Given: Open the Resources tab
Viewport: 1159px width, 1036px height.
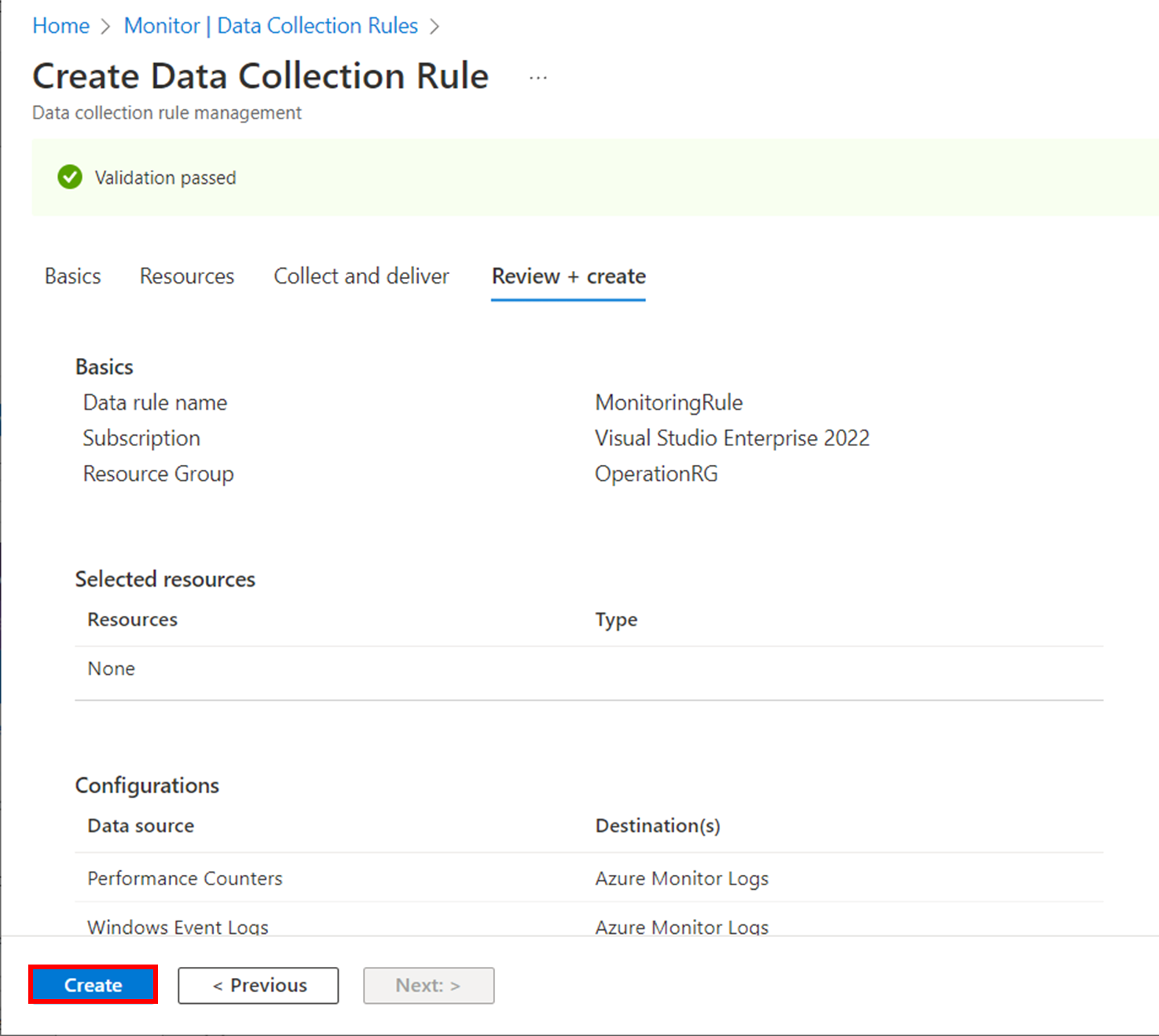Looking at the screenshot, I should [186, 276].
